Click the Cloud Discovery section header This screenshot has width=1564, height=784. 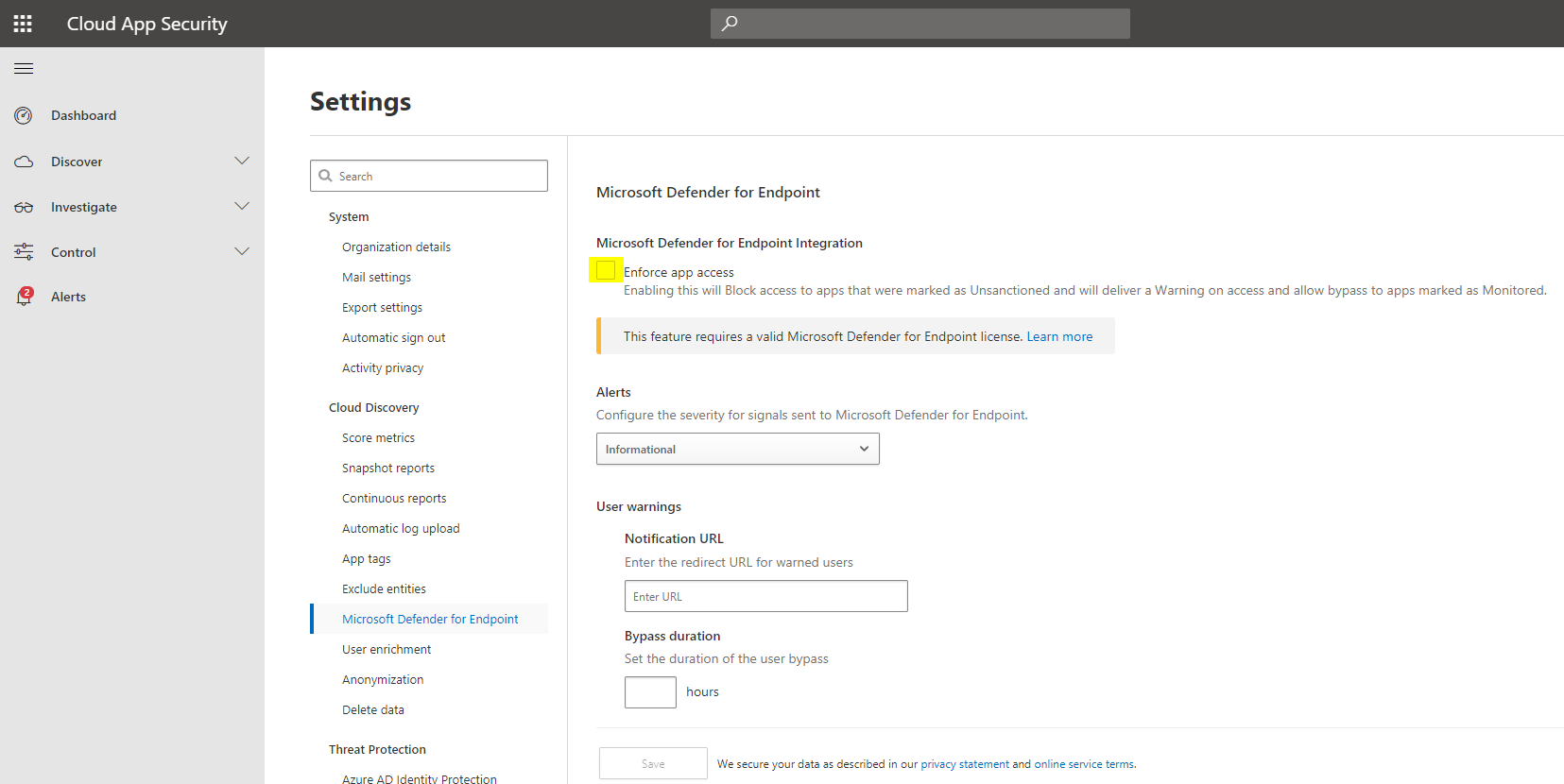(373, 407)
